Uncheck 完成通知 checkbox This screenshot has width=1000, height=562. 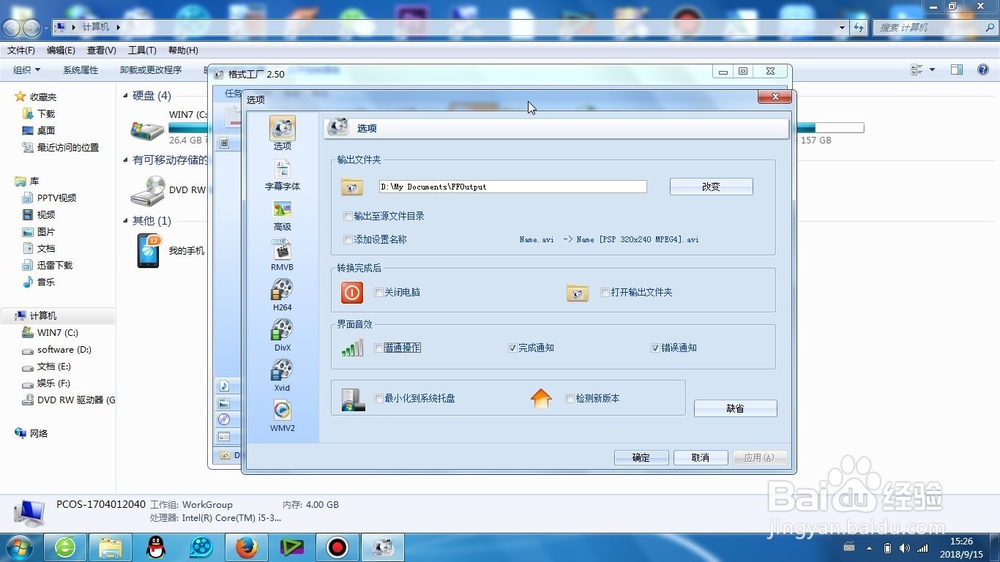pos(512,348)
